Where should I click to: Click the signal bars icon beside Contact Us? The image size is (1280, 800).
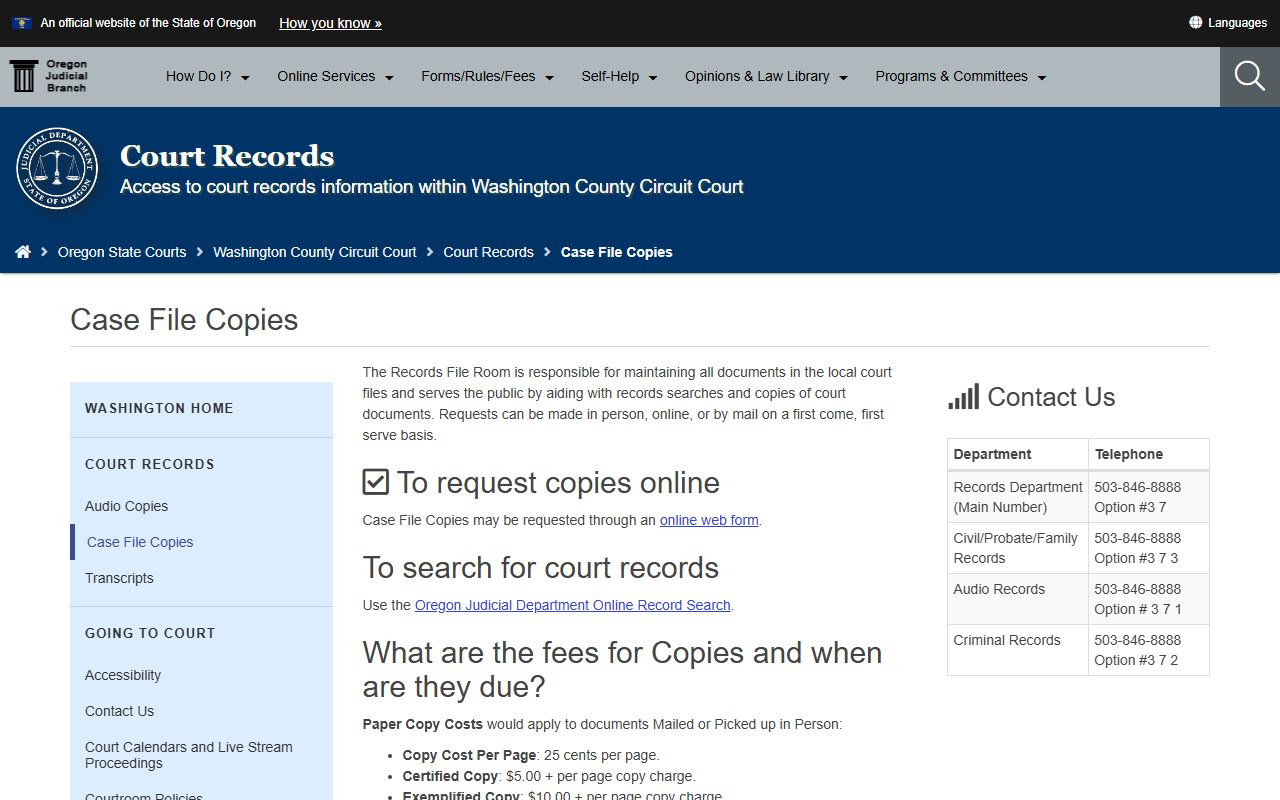963,397
